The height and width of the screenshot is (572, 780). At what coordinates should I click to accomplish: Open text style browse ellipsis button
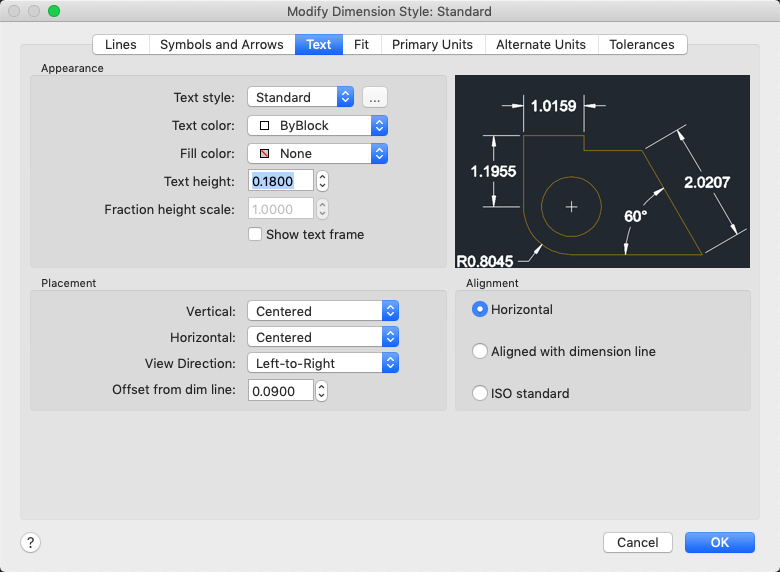[x=375, y=97]
